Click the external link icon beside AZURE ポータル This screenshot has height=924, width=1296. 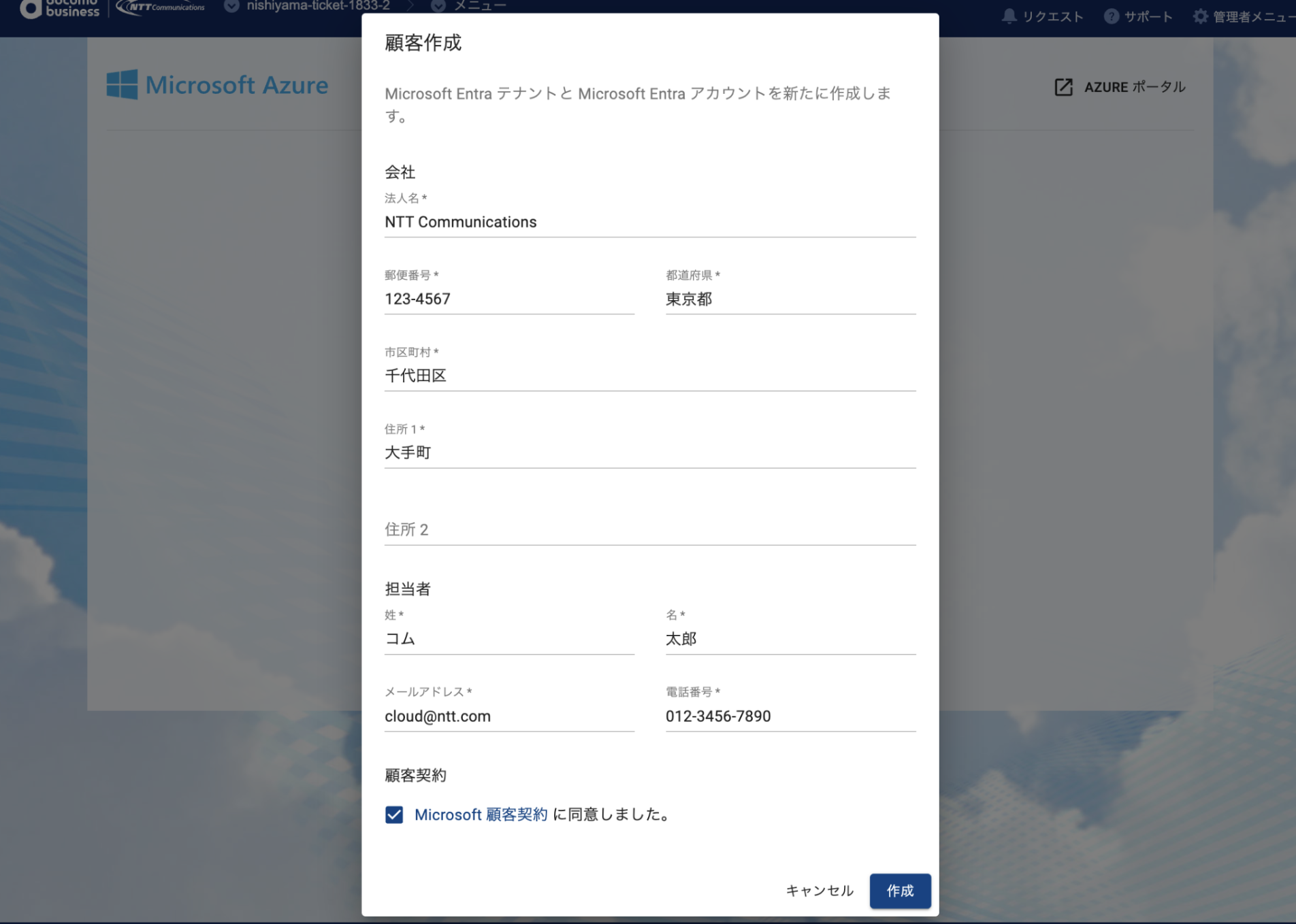click(1063, 87)
